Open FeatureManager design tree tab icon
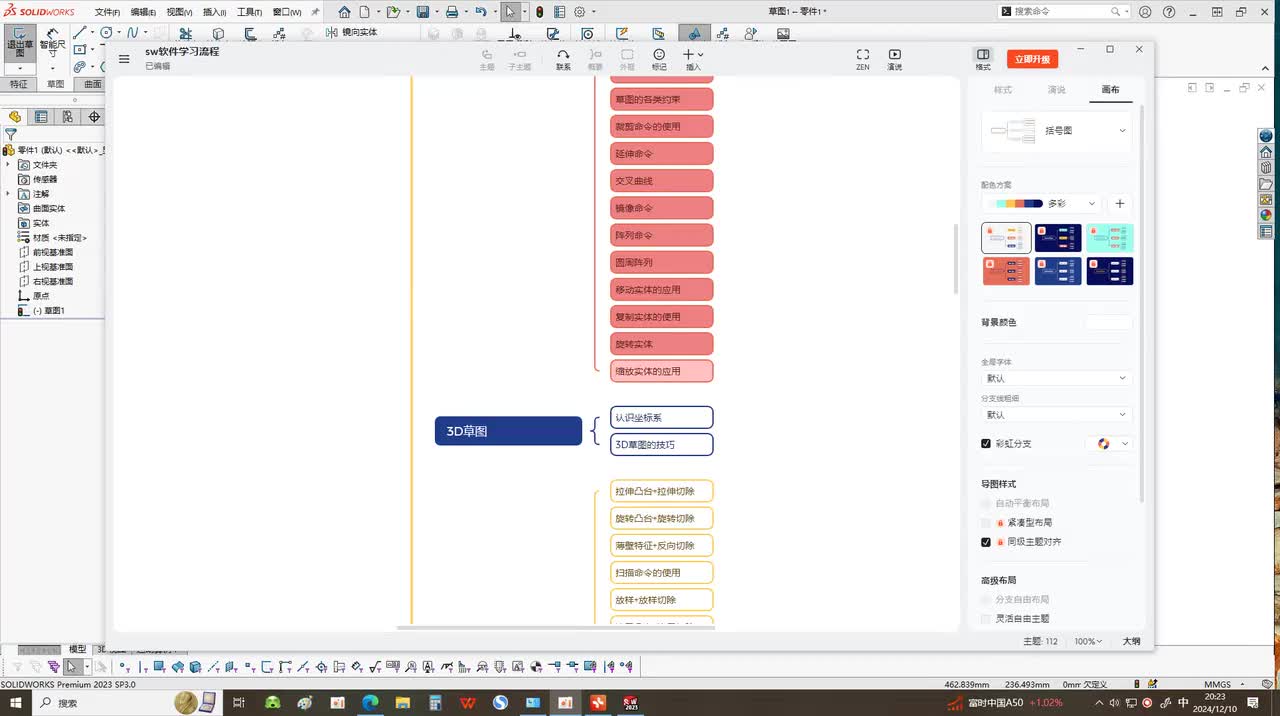Viewport: 1280px width, 716px height. [x=15, y=117]
